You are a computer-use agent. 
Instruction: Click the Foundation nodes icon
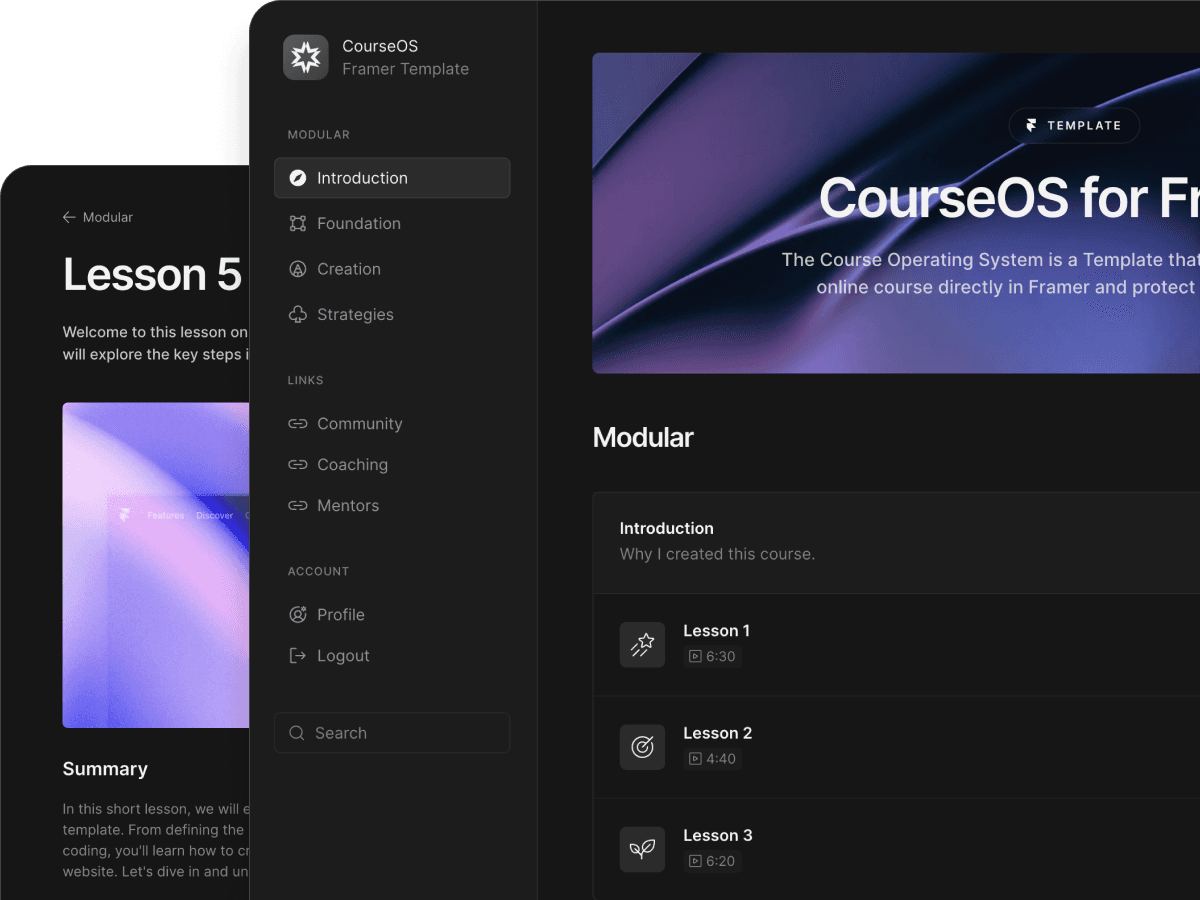click(x=297, y=224)
